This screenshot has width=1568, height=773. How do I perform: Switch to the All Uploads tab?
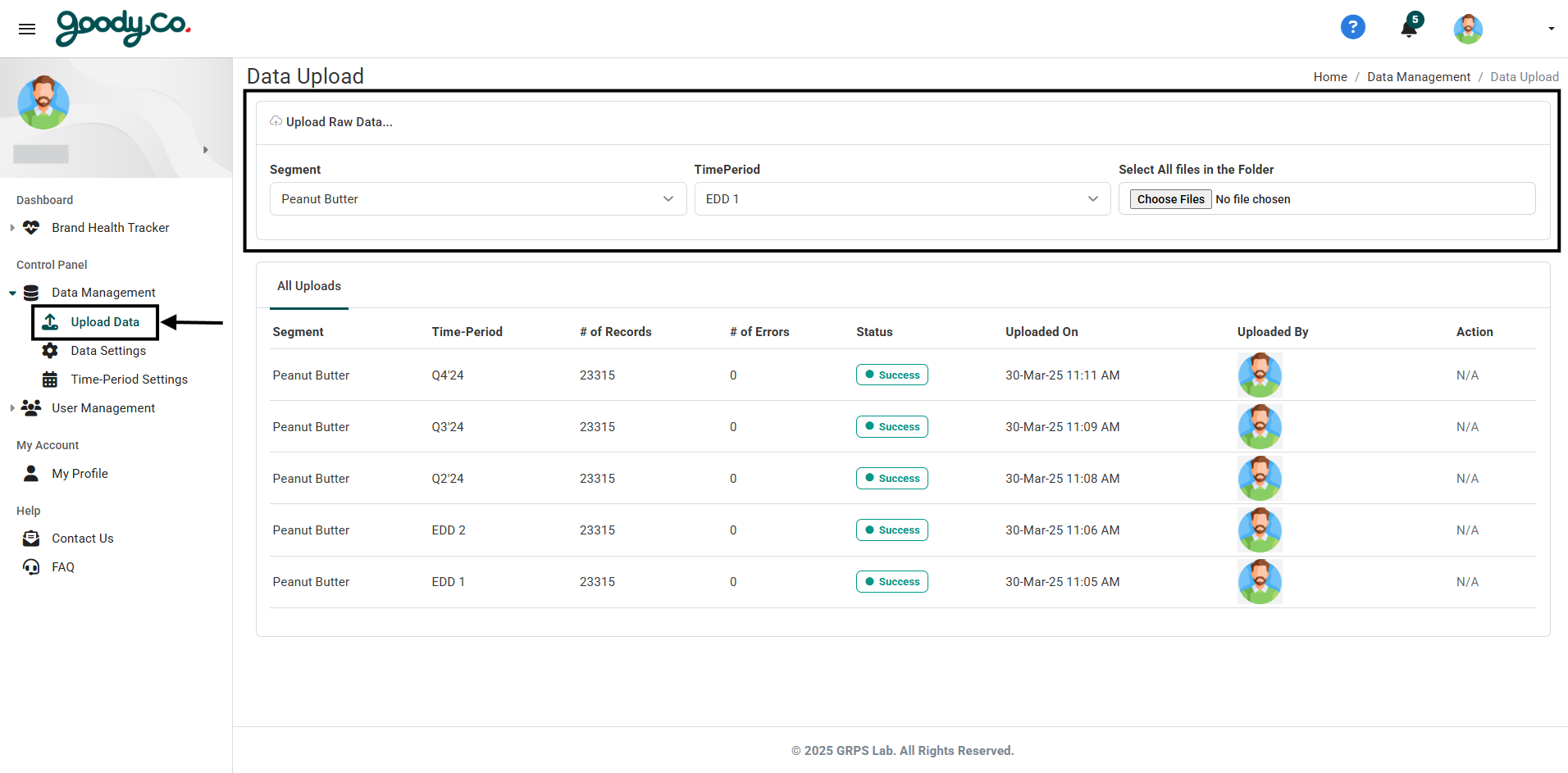(308, 285)
